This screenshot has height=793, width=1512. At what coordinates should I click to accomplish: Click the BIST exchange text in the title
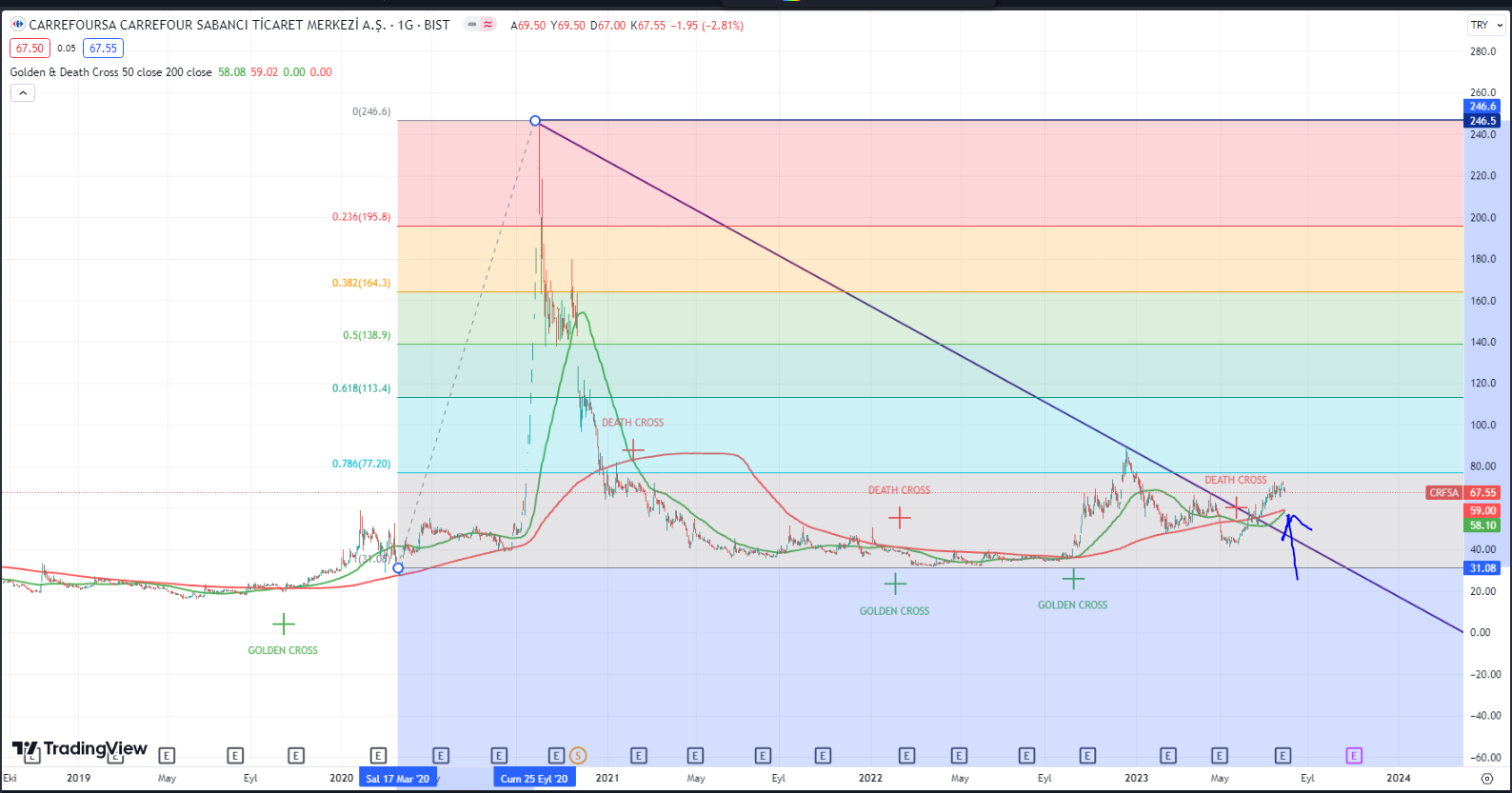pyautogui.click(x=437, y=25)
